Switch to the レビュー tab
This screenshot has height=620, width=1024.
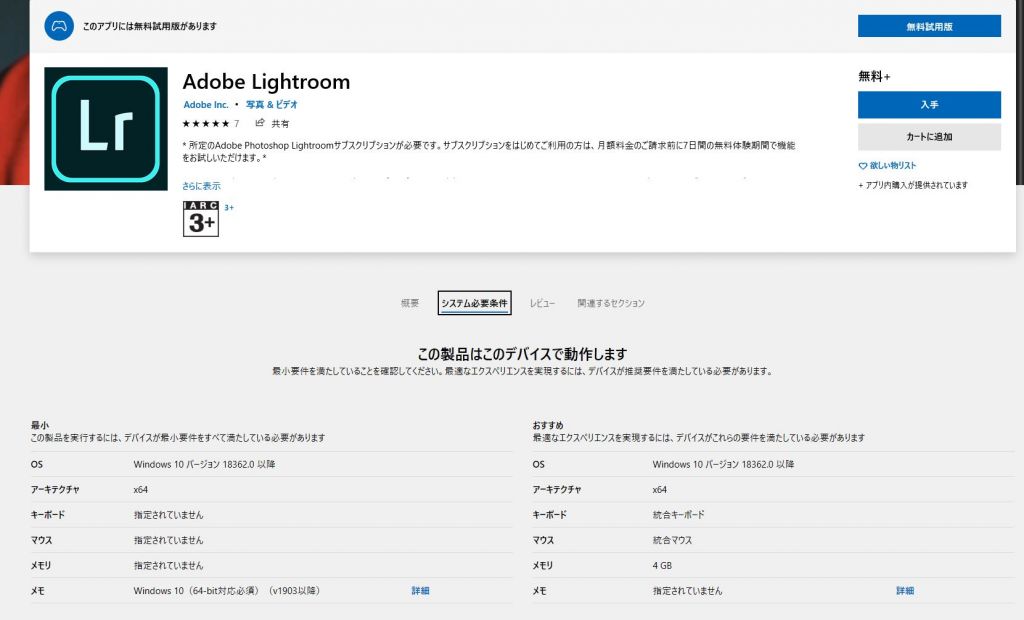click(x=542, y=303)
